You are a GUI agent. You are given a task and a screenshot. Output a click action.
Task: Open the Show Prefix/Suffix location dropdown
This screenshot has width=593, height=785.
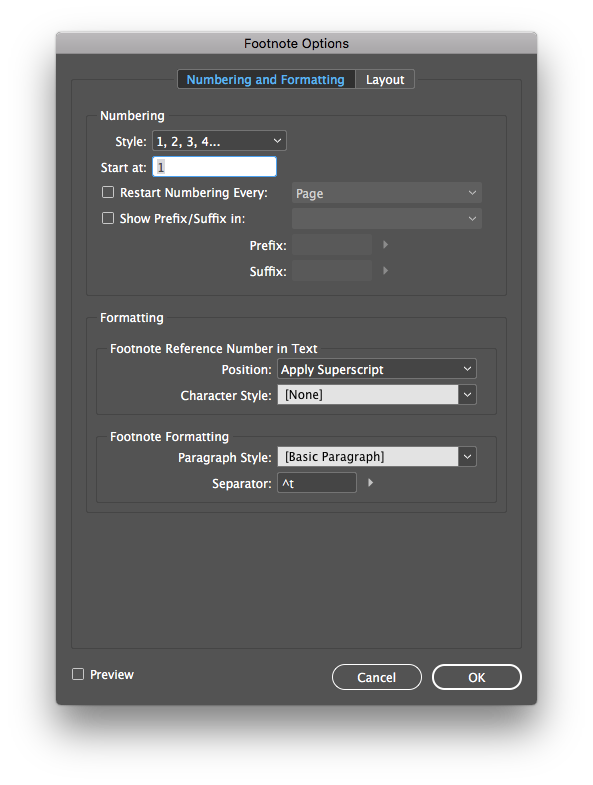click(387, 219)
